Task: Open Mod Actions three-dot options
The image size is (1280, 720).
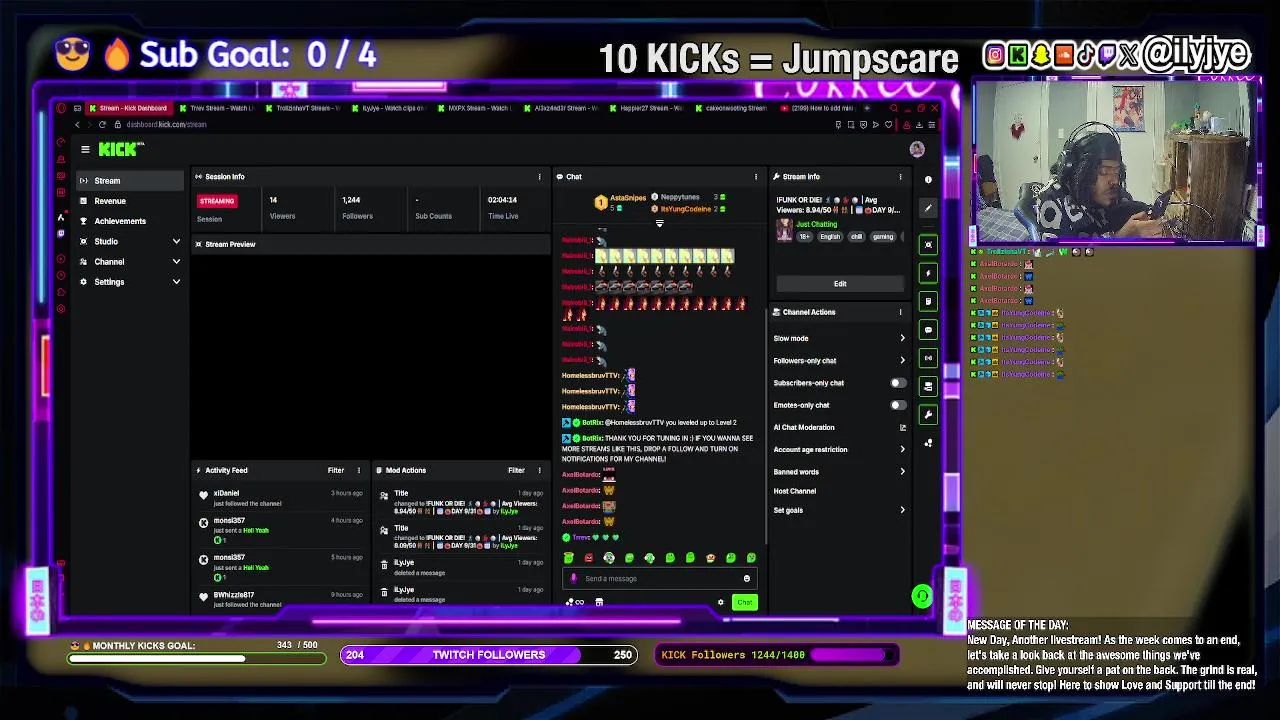Action: click(x=540, y=470)
